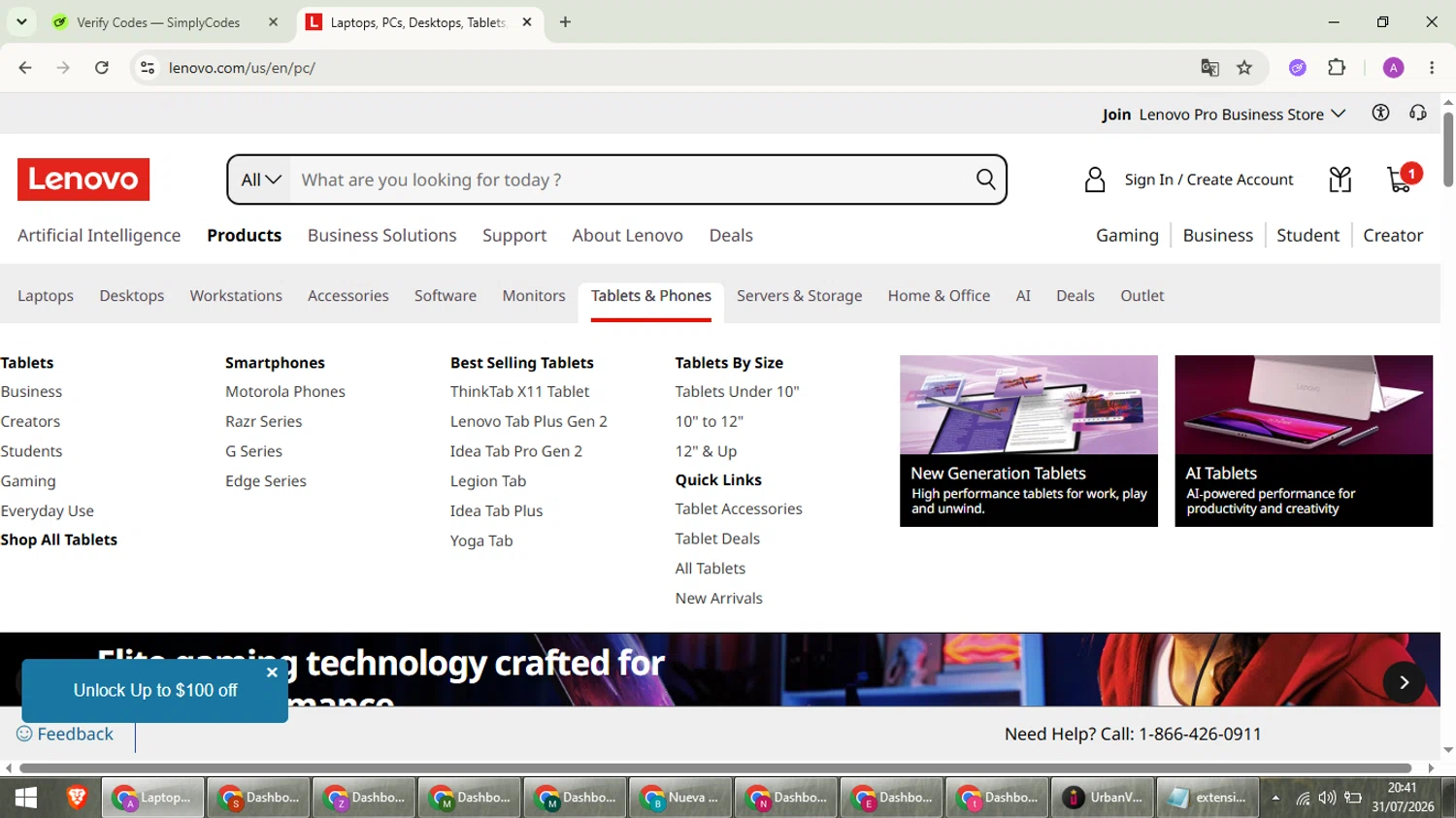The width and height of the screenshot is (1456, 818).
Task: Close the Laptops, PCs, Desktops tab
Action: tap(527, 22)
